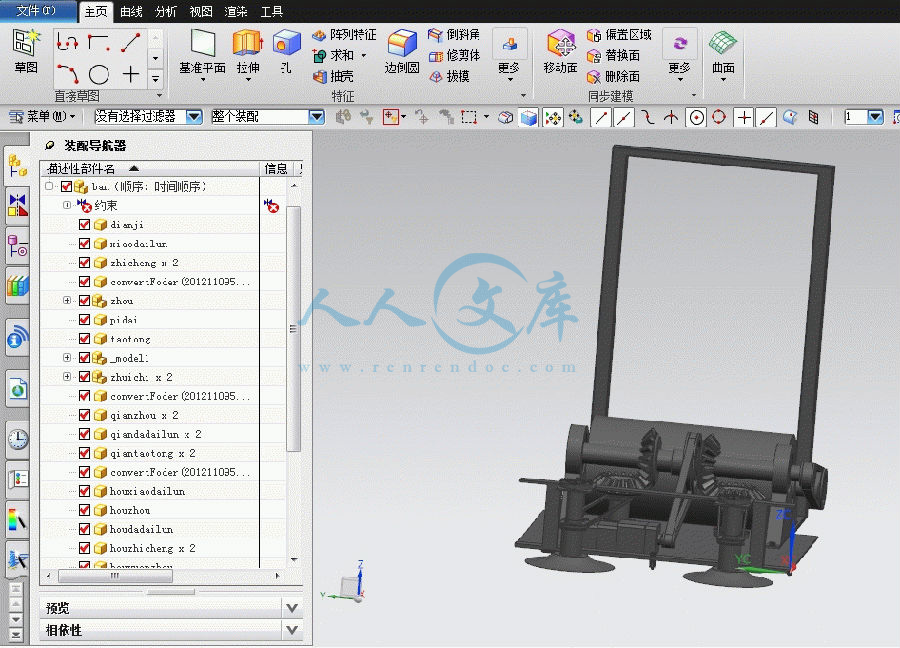The image size is (900, 648).
Task: Select the sketch Point (plus) tool
Action: tap(130, 74)
